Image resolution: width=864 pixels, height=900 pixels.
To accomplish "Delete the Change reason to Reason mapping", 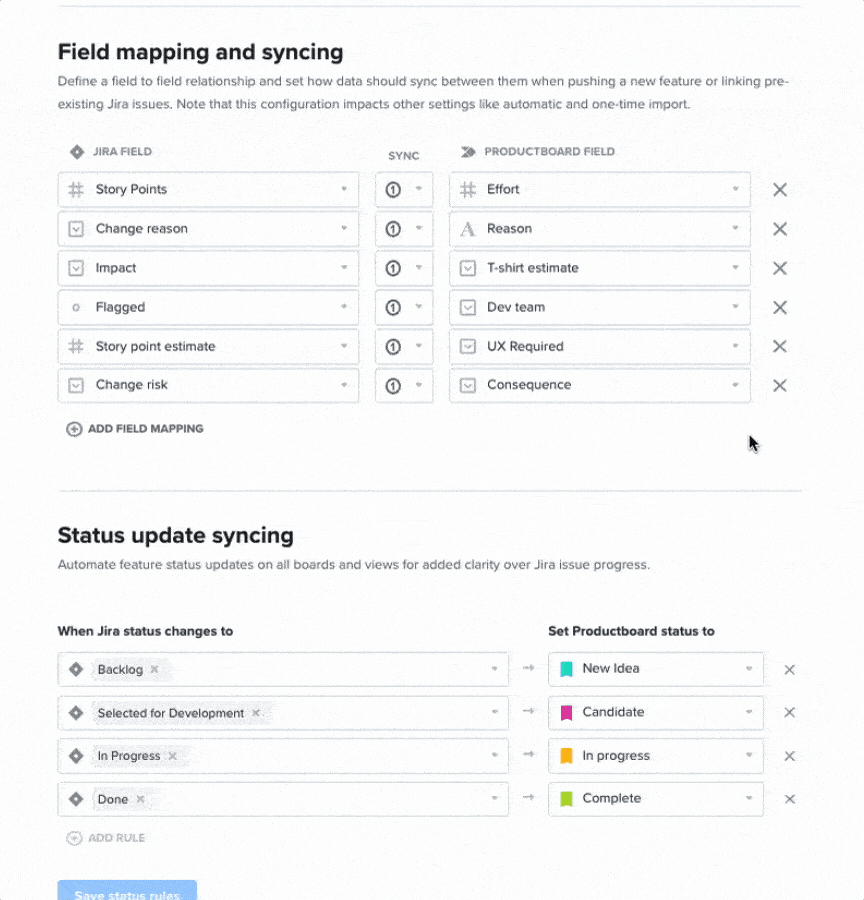I will [780, 229].
